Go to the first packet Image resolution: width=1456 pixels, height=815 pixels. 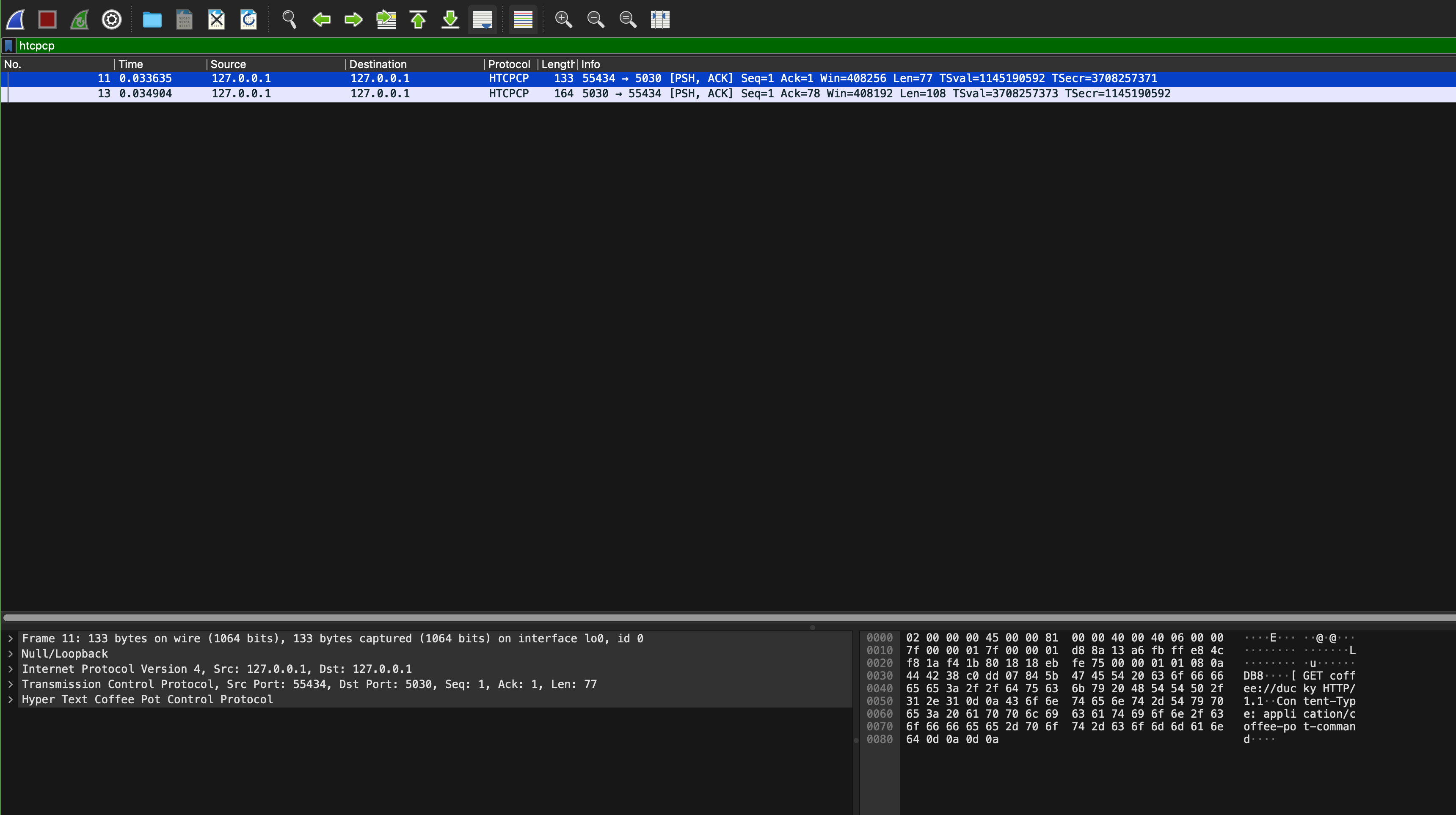(418, 20)
